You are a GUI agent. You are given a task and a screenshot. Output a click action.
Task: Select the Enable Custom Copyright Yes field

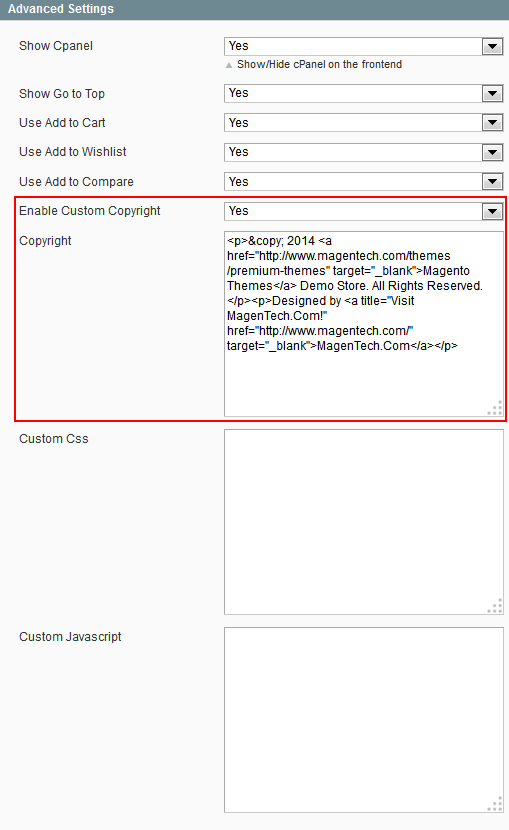[363, 211]
